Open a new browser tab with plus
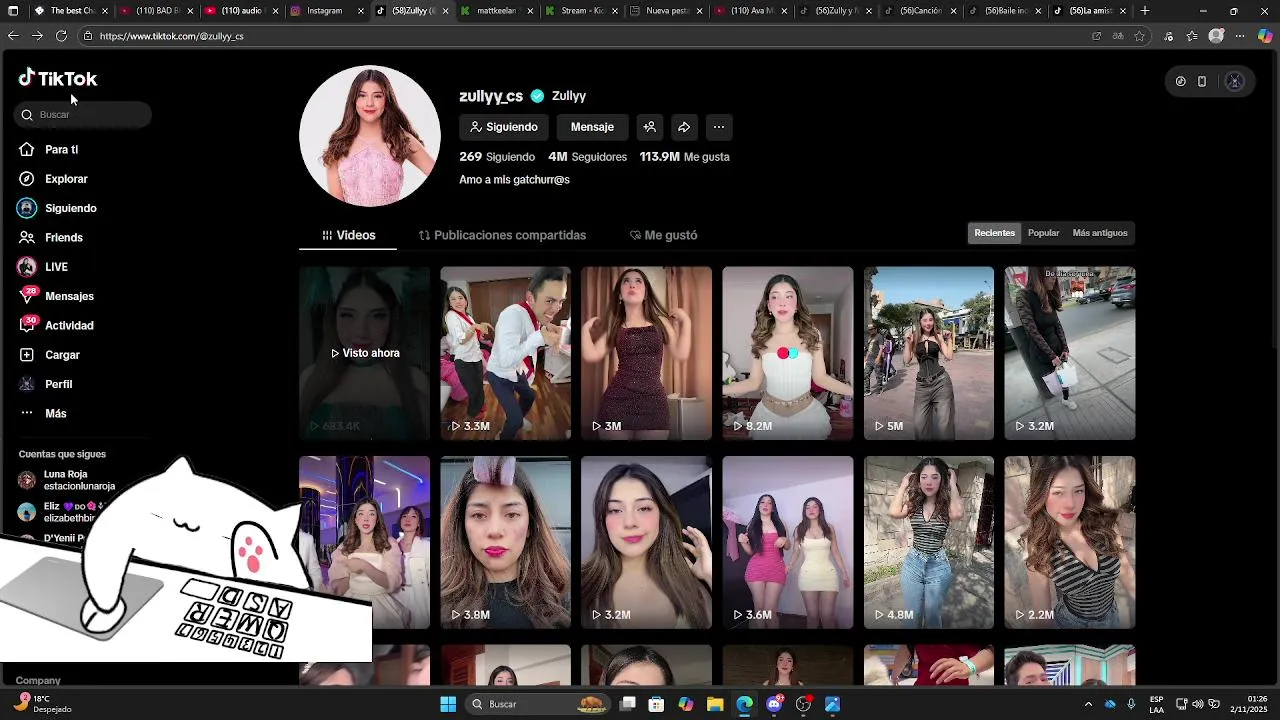The image size is (1280, 720). (x=1145, y=11)
